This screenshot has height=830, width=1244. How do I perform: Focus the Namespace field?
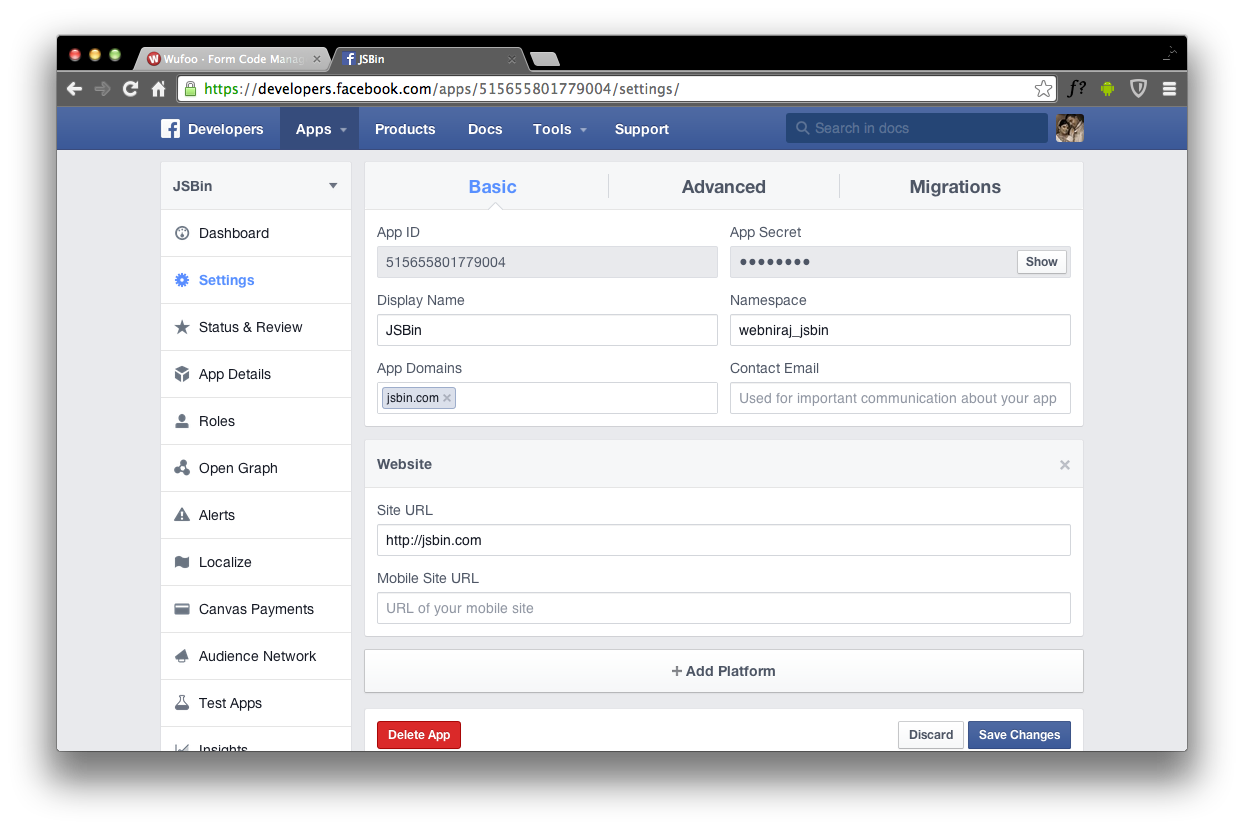tap(900, 330)
